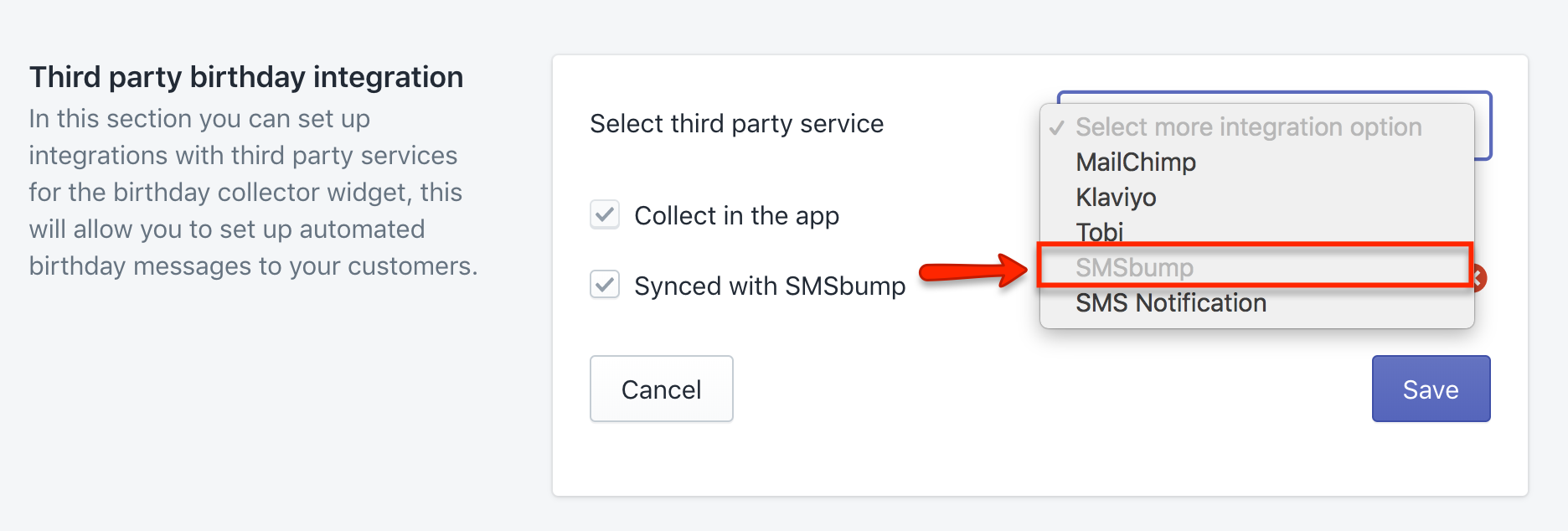Screen dimensions: 1568x531
Task: Click the checkmark beside Select more integration option
Action: coord(1057,127)
